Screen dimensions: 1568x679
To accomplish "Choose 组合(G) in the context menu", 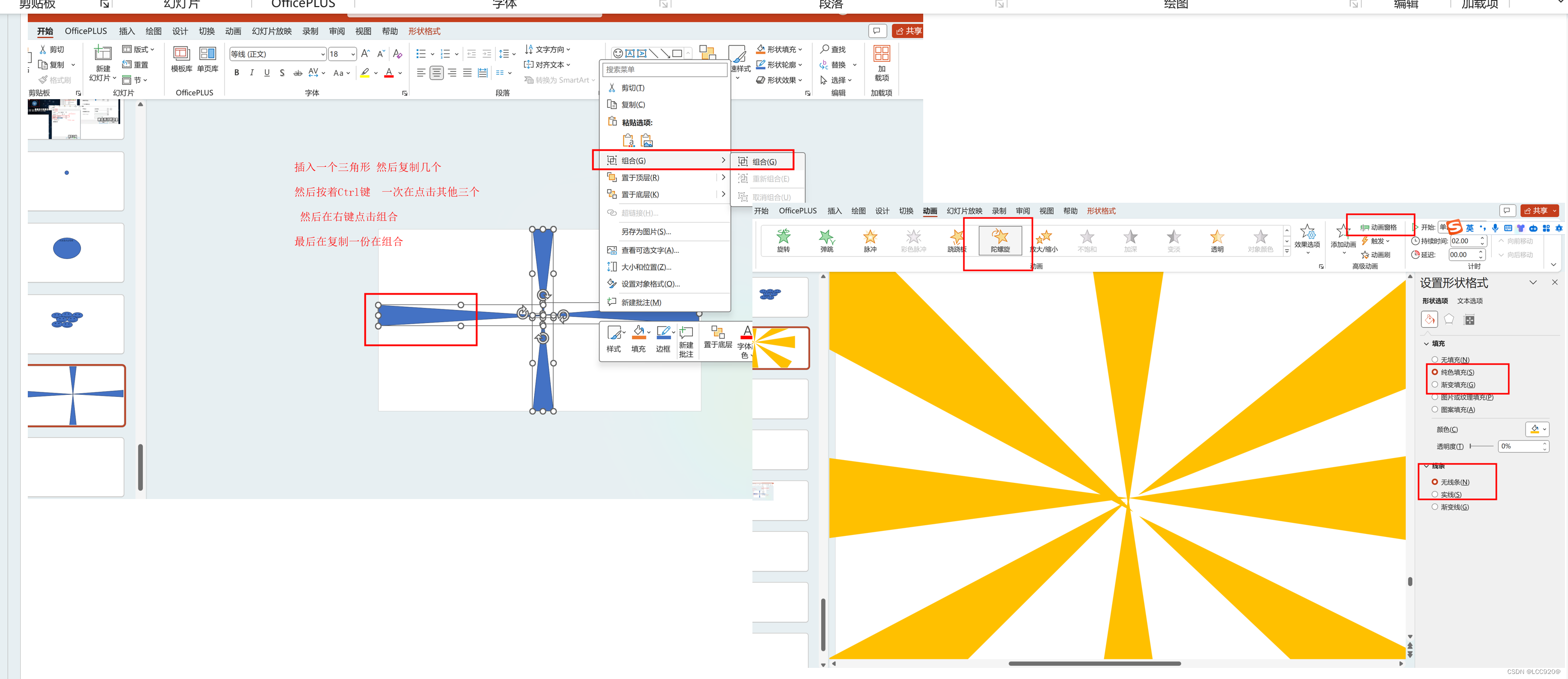I will coord(634,161).
